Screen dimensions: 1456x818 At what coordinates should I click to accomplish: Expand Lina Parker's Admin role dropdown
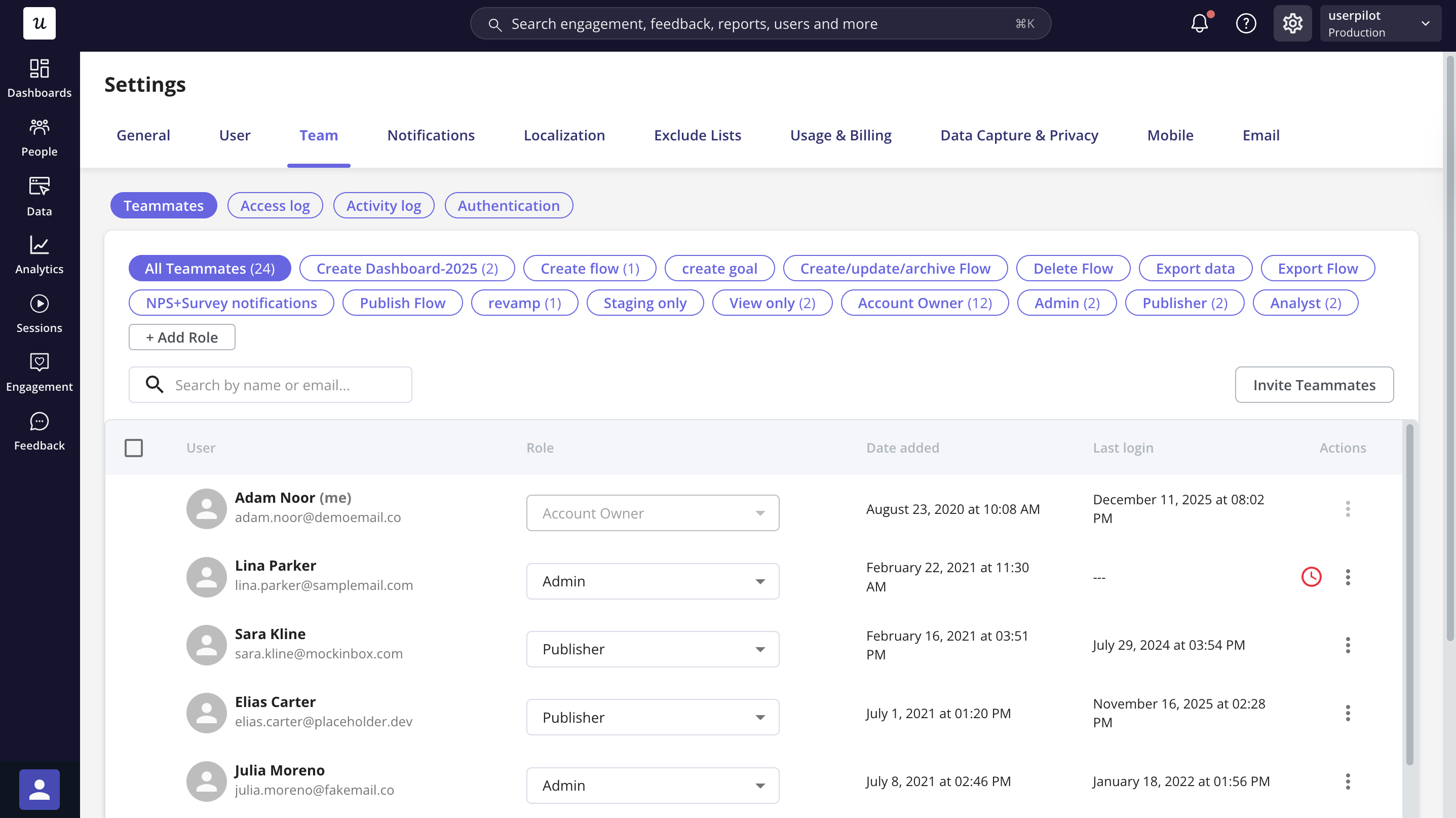(x=652, y=581)
